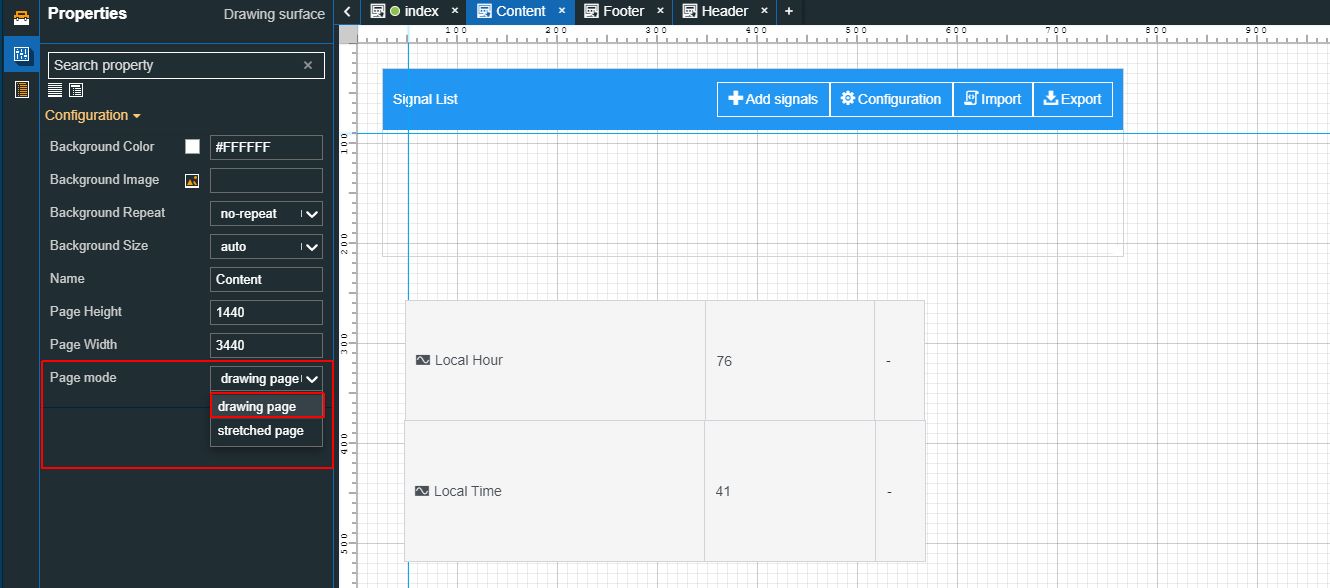Open the Background Size dropdown

266,246
